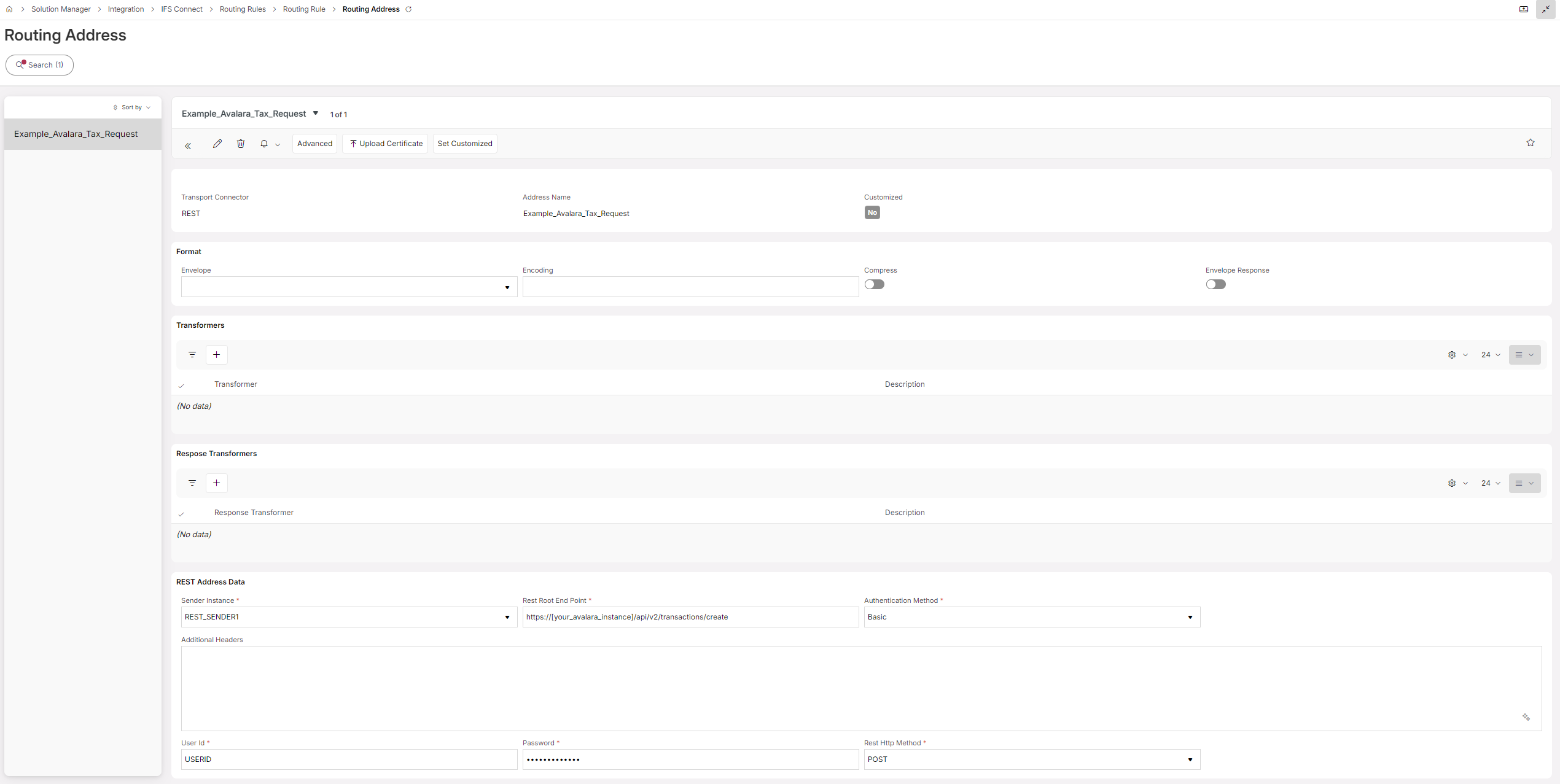
Task: Click the Upload Certificate button
Action: 385,144
